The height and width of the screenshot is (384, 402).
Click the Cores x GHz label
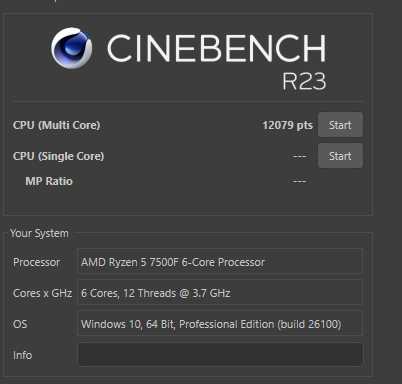[42, 293]
